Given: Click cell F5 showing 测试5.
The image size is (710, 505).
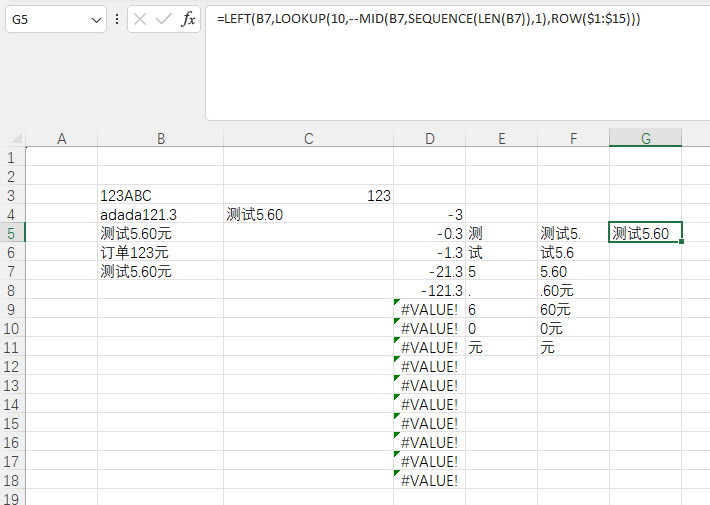Looking at the screenshot, I should click(x=573, y=233).
